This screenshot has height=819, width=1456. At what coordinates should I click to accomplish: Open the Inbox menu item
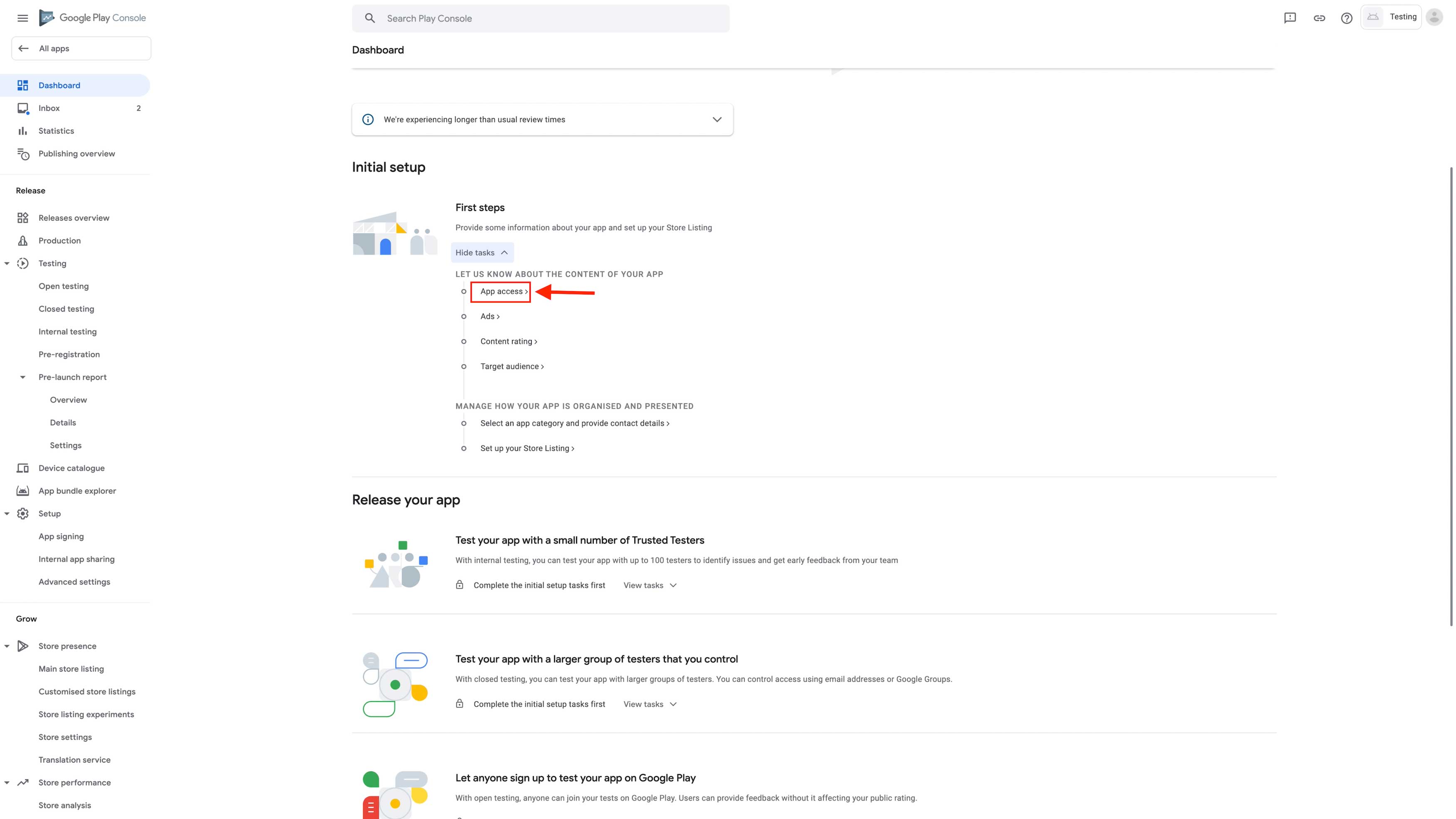[x=49, y=108]
